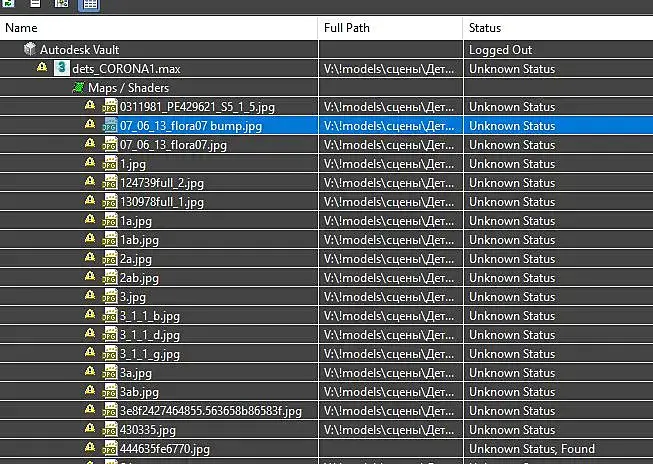This screenshot has width=653, height=464.
Task: Click the JPG icon of 1.jpg
Action: pyautogui.click(x=110, y=163)
